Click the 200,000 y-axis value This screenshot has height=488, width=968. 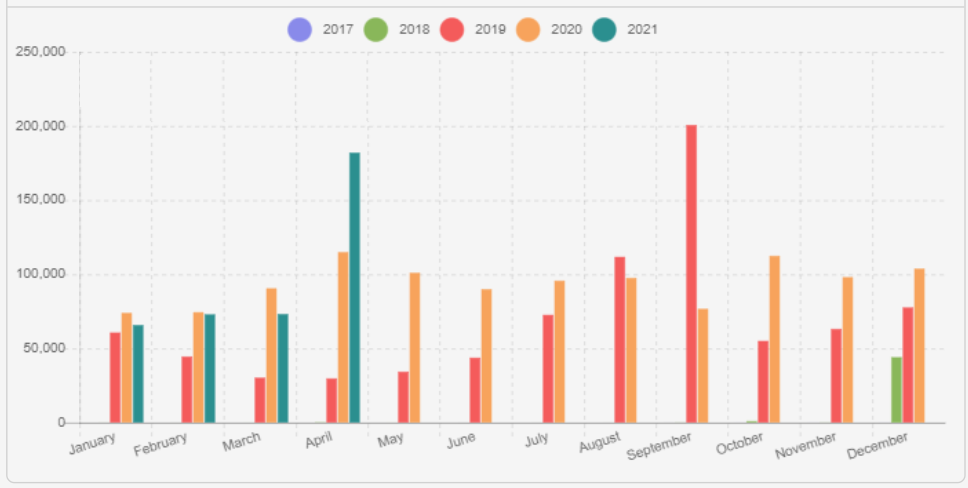(39, 127)
